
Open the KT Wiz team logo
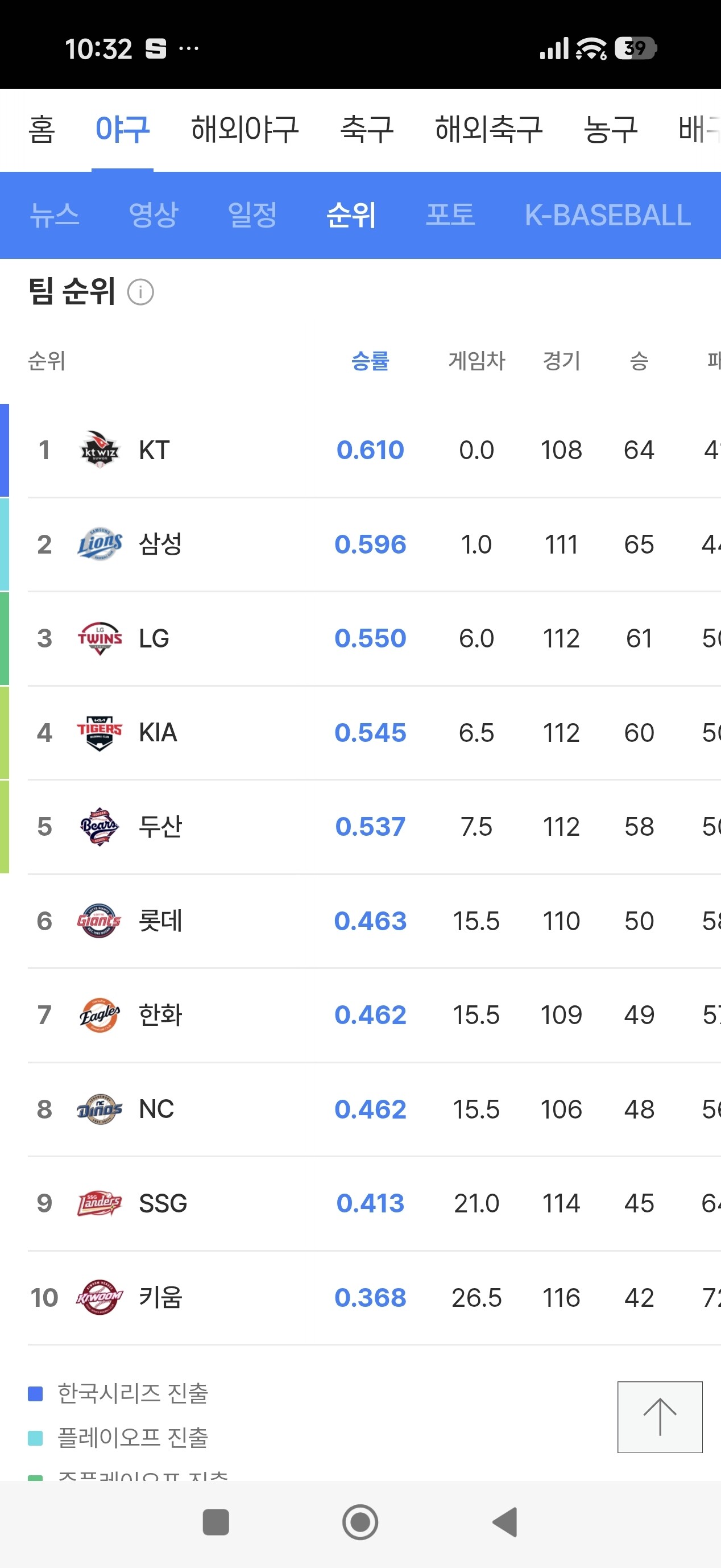pos(100,449)
